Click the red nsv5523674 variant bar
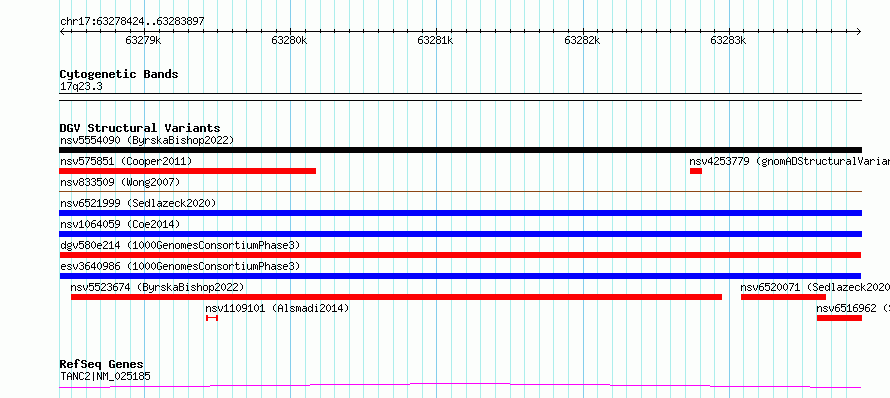Viewport: 890px width, 398px height. pos(396,297)
